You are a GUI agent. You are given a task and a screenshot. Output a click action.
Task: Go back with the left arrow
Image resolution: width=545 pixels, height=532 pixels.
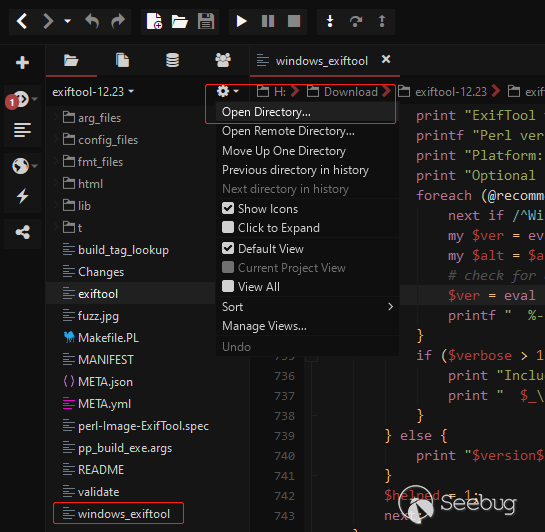coord(22,21)
